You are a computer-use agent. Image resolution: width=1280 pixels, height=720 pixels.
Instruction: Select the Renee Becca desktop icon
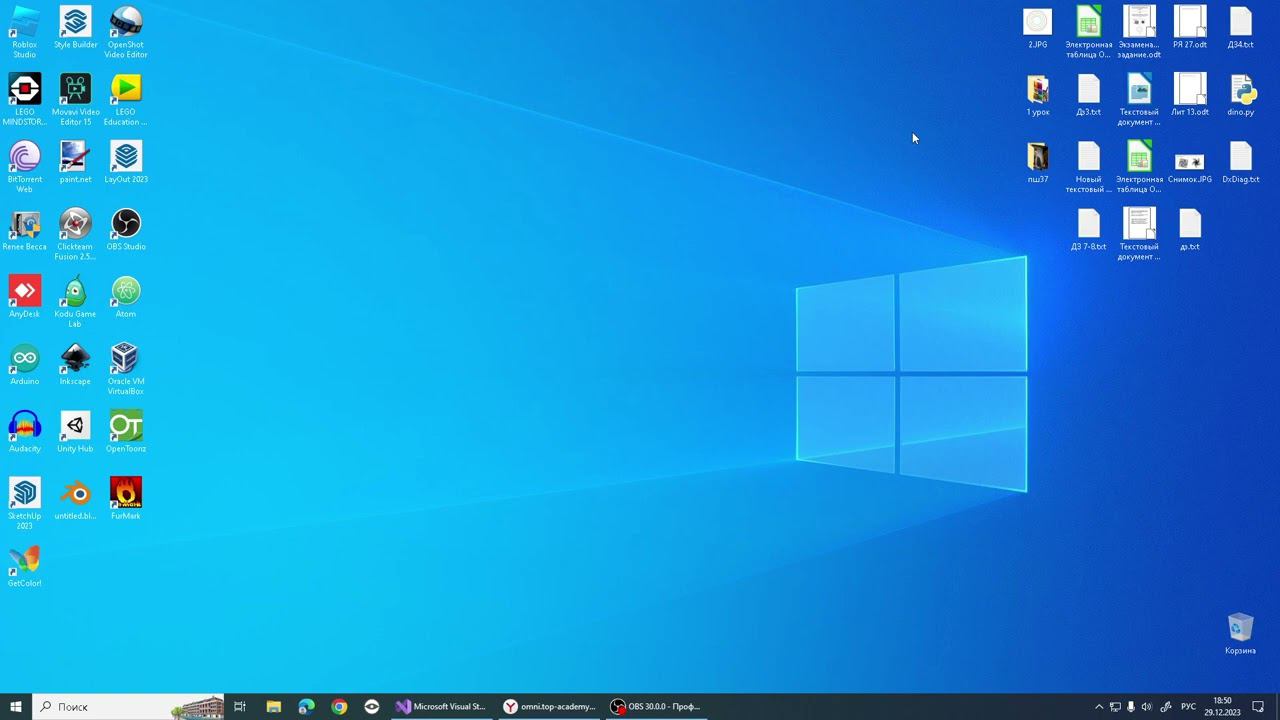(x=25, y=229)
